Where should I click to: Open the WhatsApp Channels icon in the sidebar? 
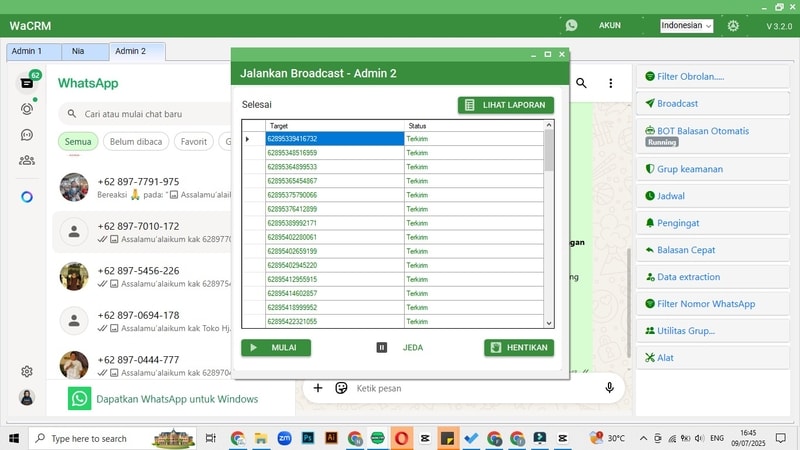pyautogui.click(x=27, y=135)
